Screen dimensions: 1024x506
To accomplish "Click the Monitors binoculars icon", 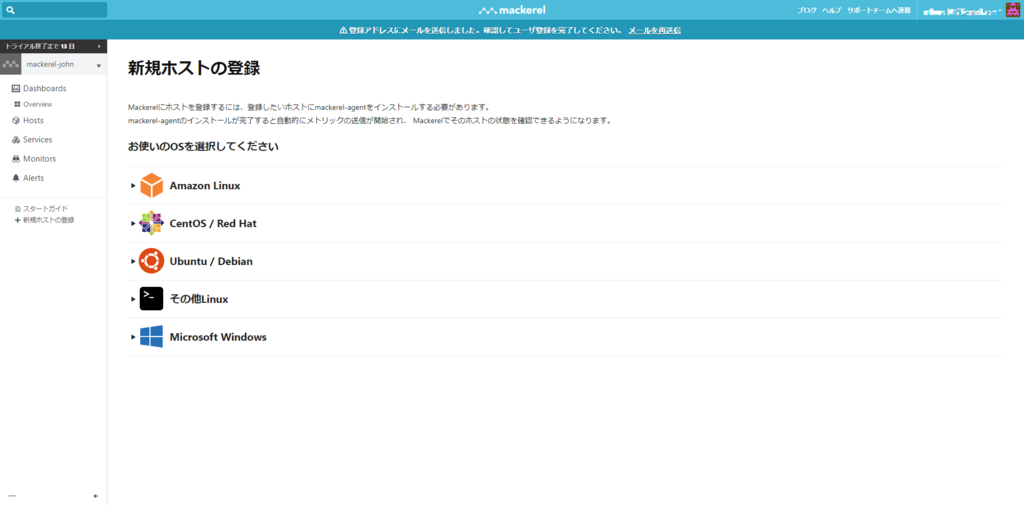I will [x=16, y=159].
